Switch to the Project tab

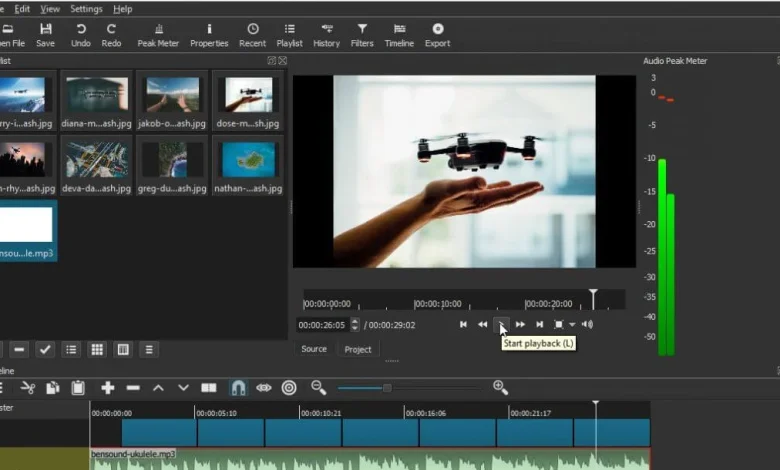(x=358, y=349)
